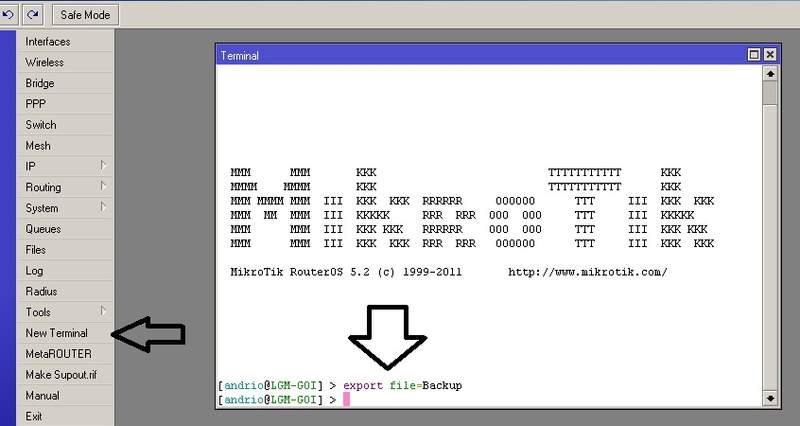Open the Switch menu item
The image size is (800, 426).
tap(65, 125)
